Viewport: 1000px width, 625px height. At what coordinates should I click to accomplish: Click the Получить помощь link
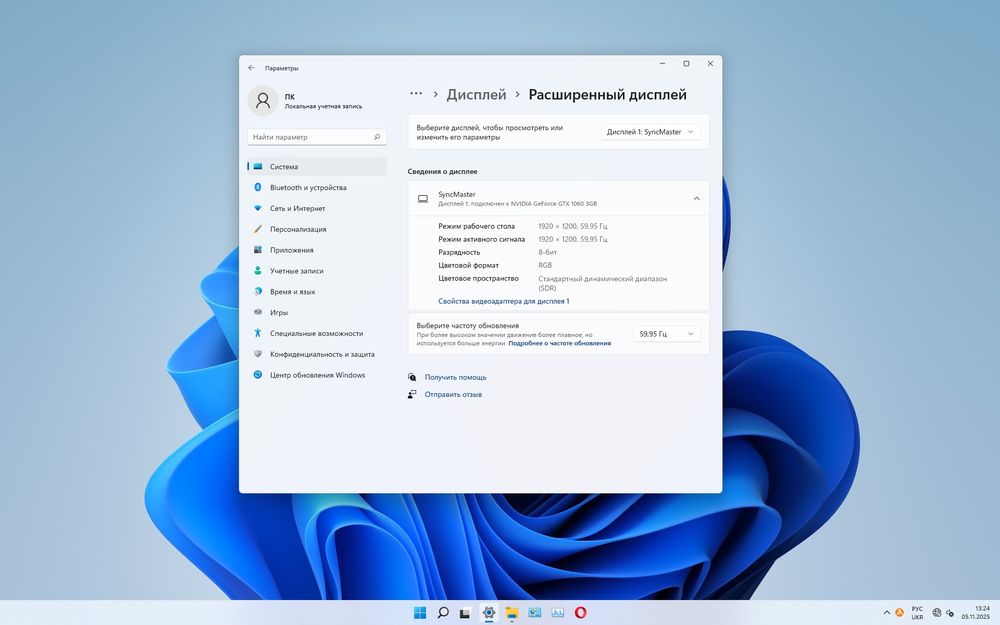point(455,378)
